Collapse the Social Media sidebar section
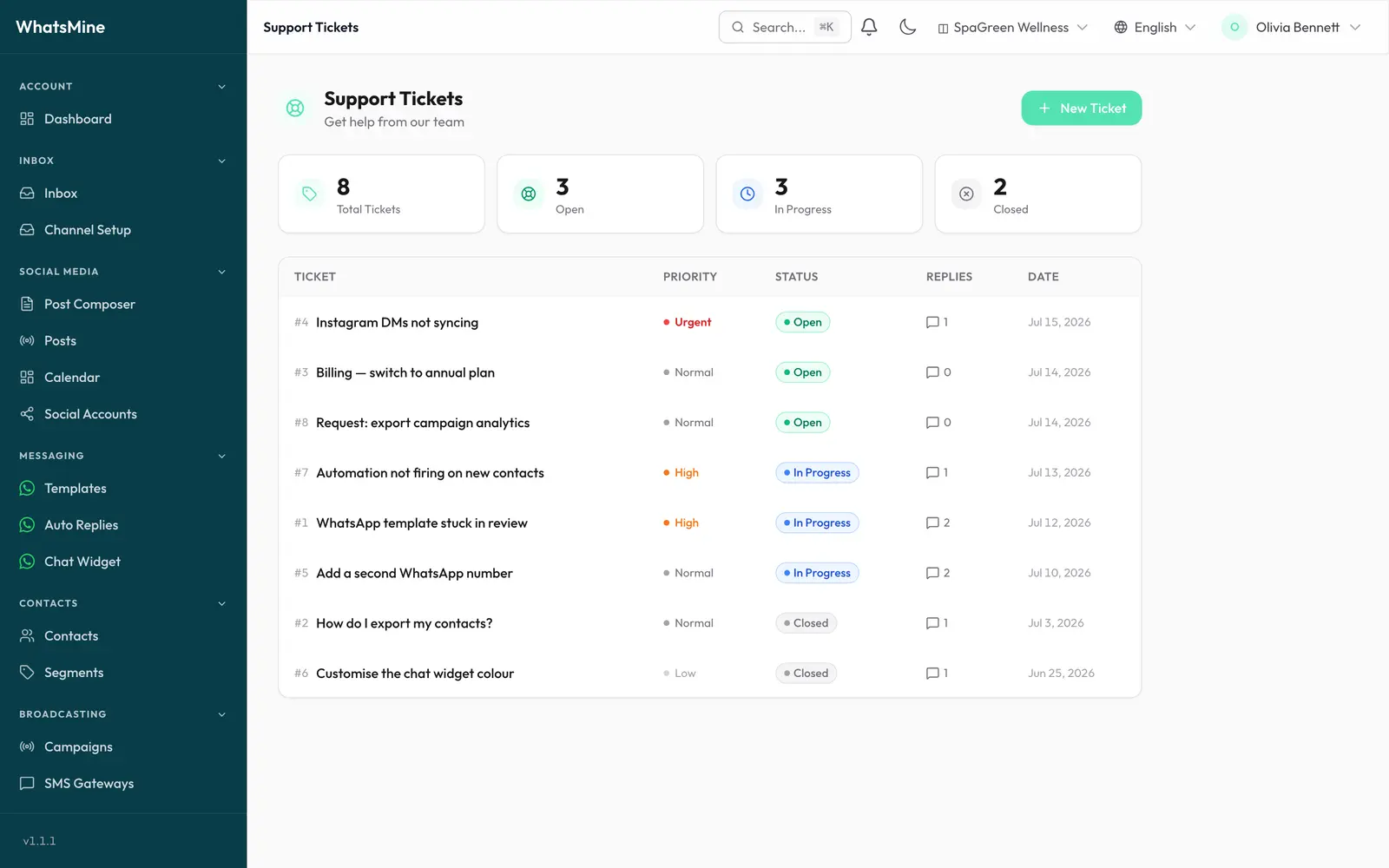 221,273
